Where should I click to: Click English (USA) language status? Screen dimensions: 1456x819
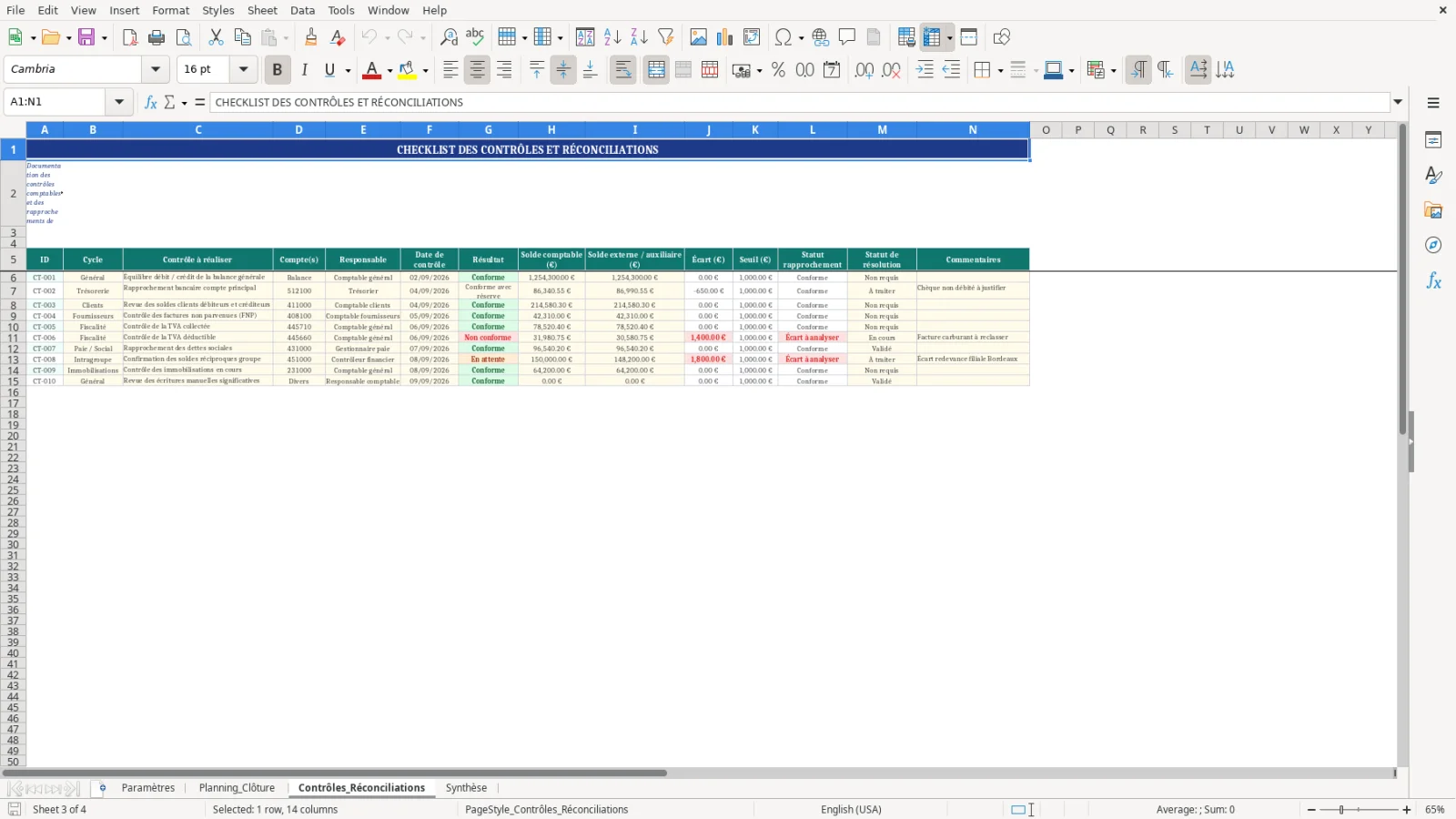[x=851, y=809]
